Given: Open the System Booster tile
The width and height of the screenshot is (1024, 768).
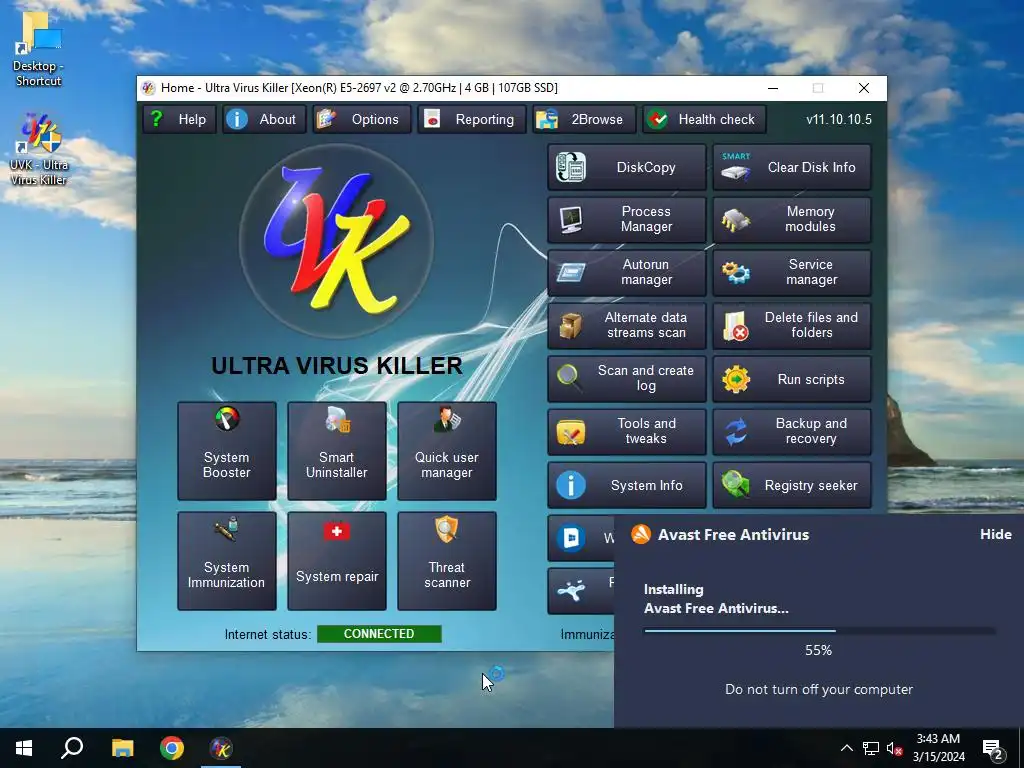Looking at the screenshot, I should [x=227, y=451].
